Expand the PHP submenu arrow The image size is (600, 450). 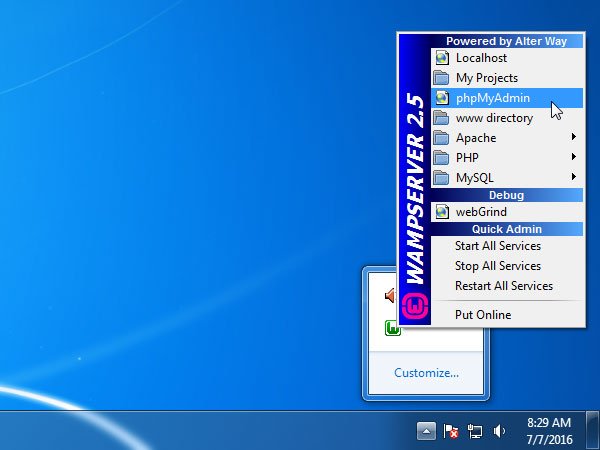[573, 157]
